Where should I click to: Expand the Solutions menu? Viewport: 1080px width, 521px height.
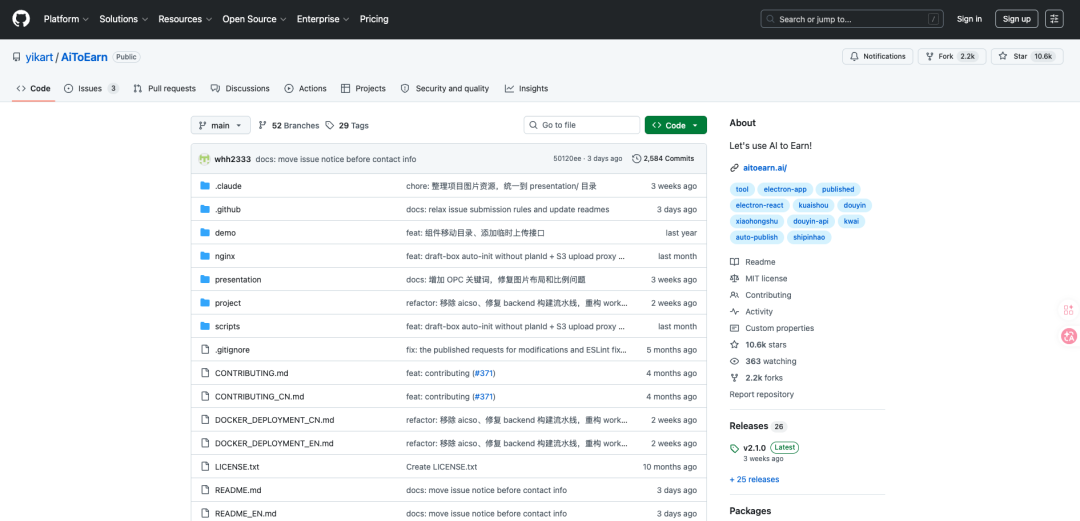[123, 19]
